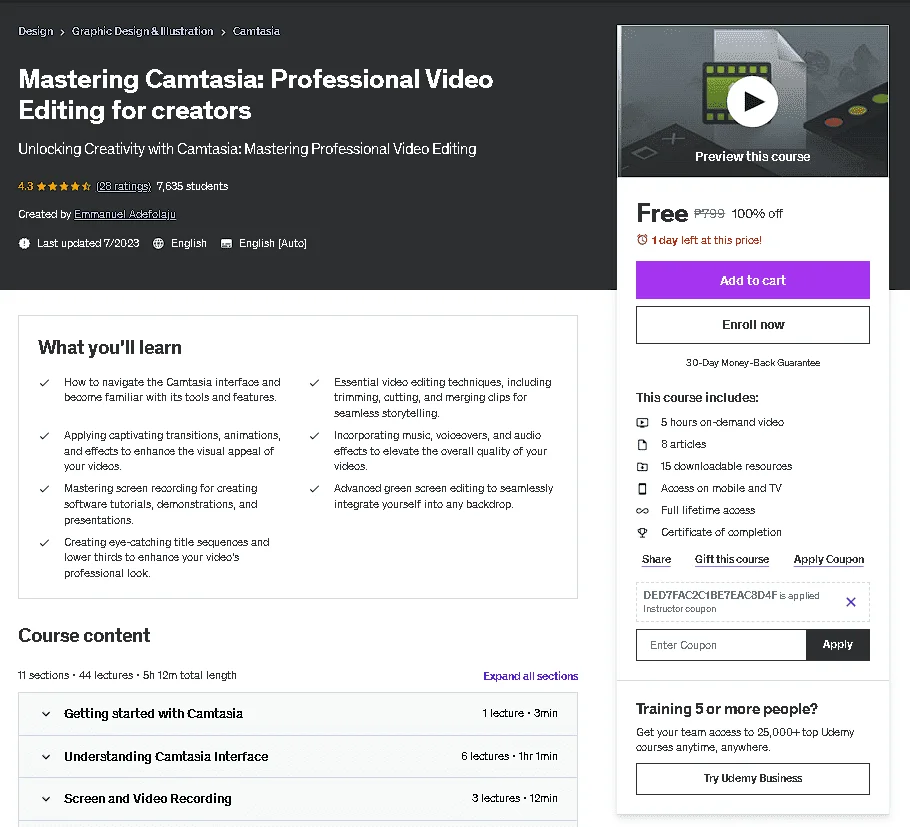This screenshot has height=827, width=910.
Task: Click the lifetime access infinity icon
Action: point(642,511)
